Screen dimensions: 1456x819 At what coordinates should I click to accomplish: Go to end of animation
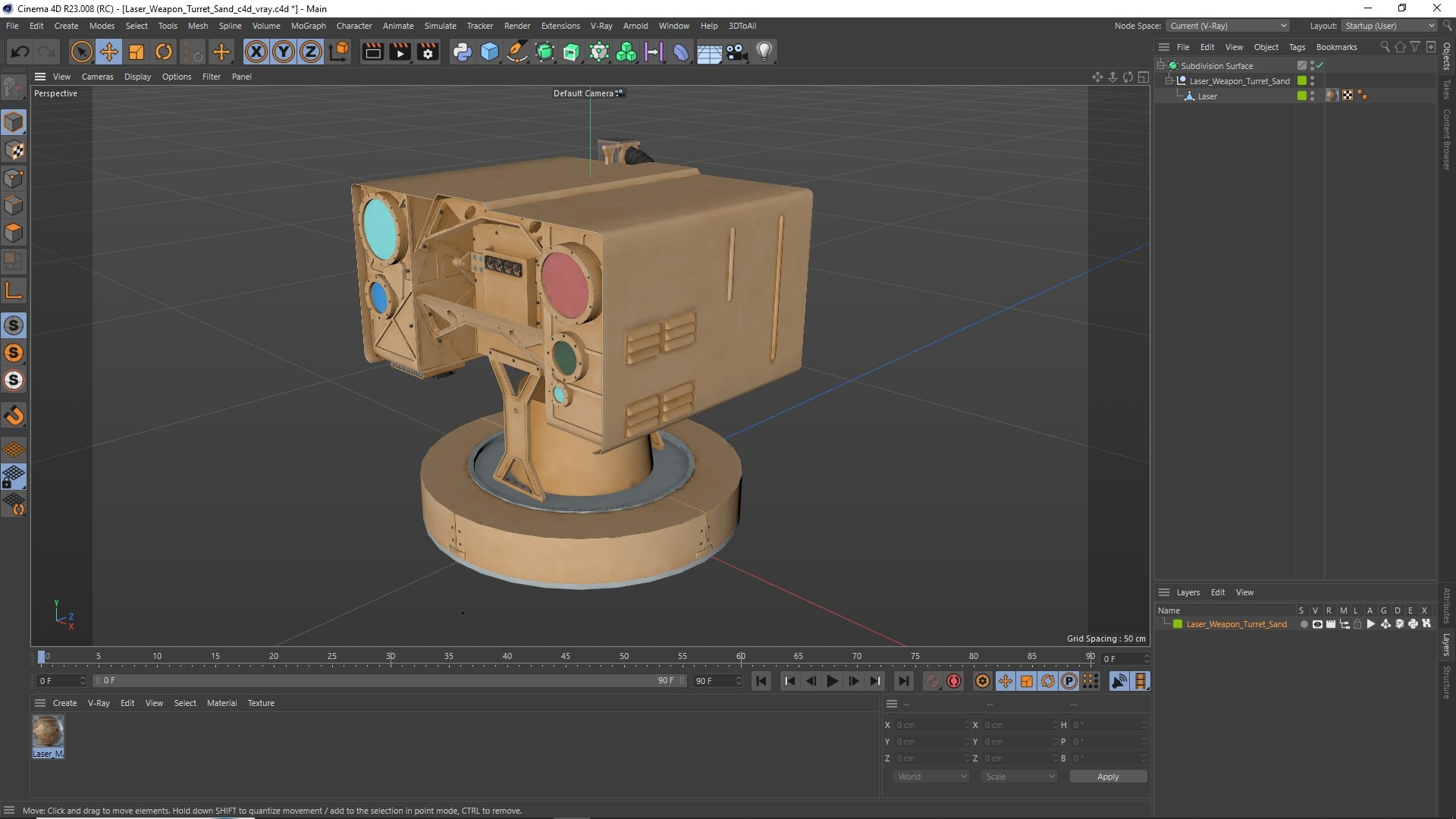(x=903, y=681)
